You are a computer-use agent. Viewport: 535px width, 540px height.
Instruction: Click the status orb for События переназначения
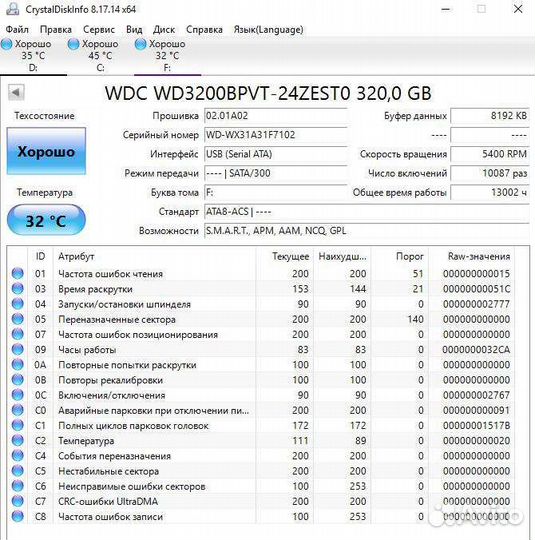(18, 455)
